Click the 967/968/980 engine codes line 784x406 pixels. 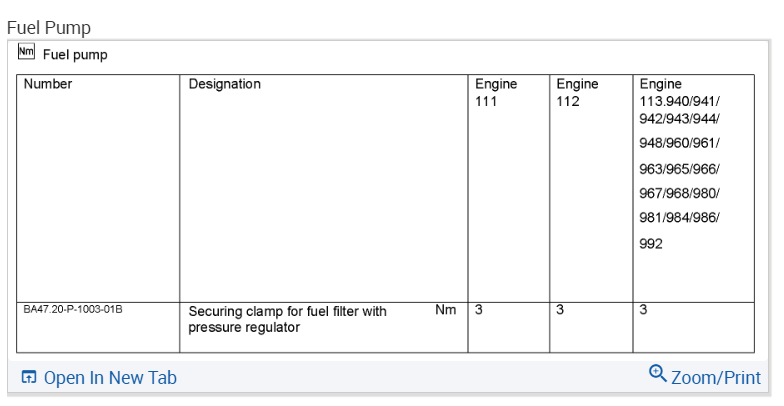(679, 193)
